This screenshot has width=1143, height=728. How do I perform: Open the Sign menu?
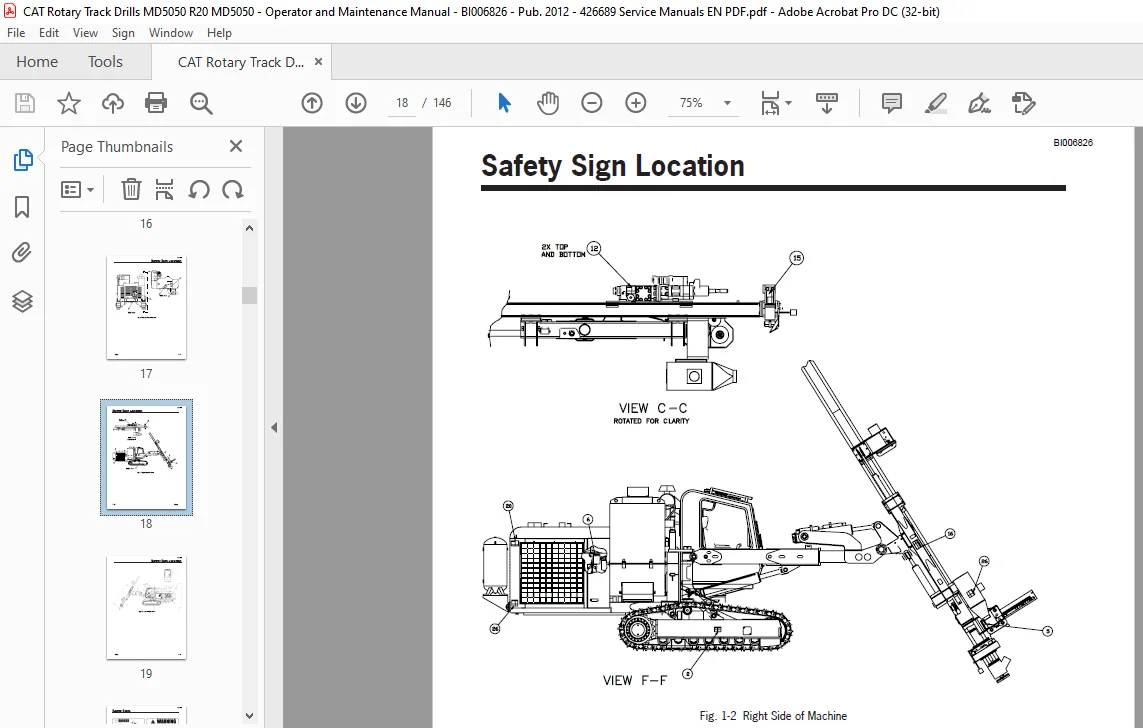coord(123,33)
